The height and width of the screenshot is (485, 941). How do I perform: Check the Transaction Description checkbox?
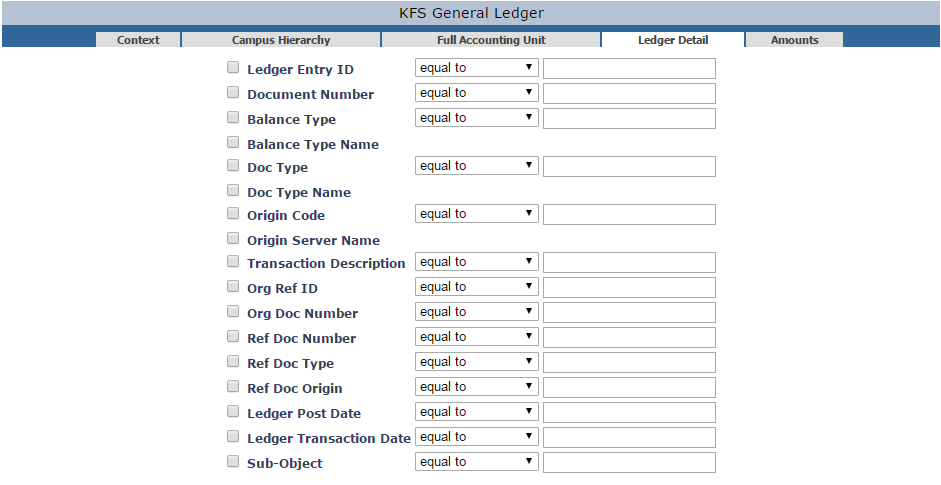(233, 261)
